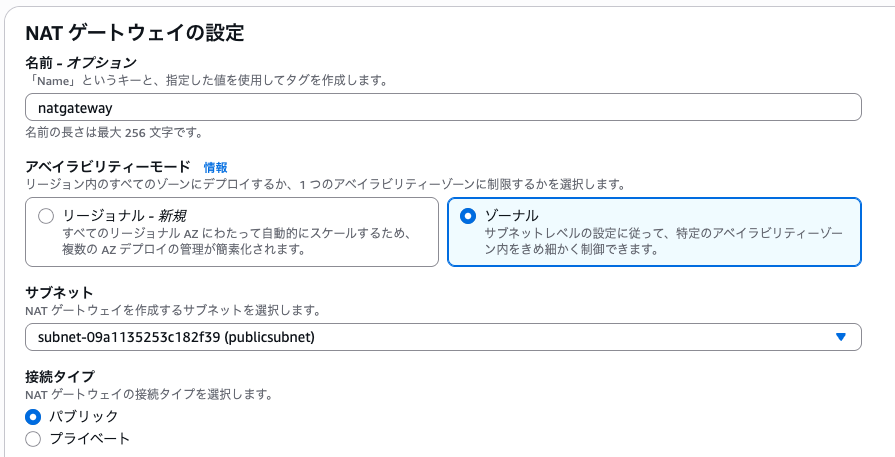Click the パブリック label text
895x457 pixels.
(x=84, y=416)
